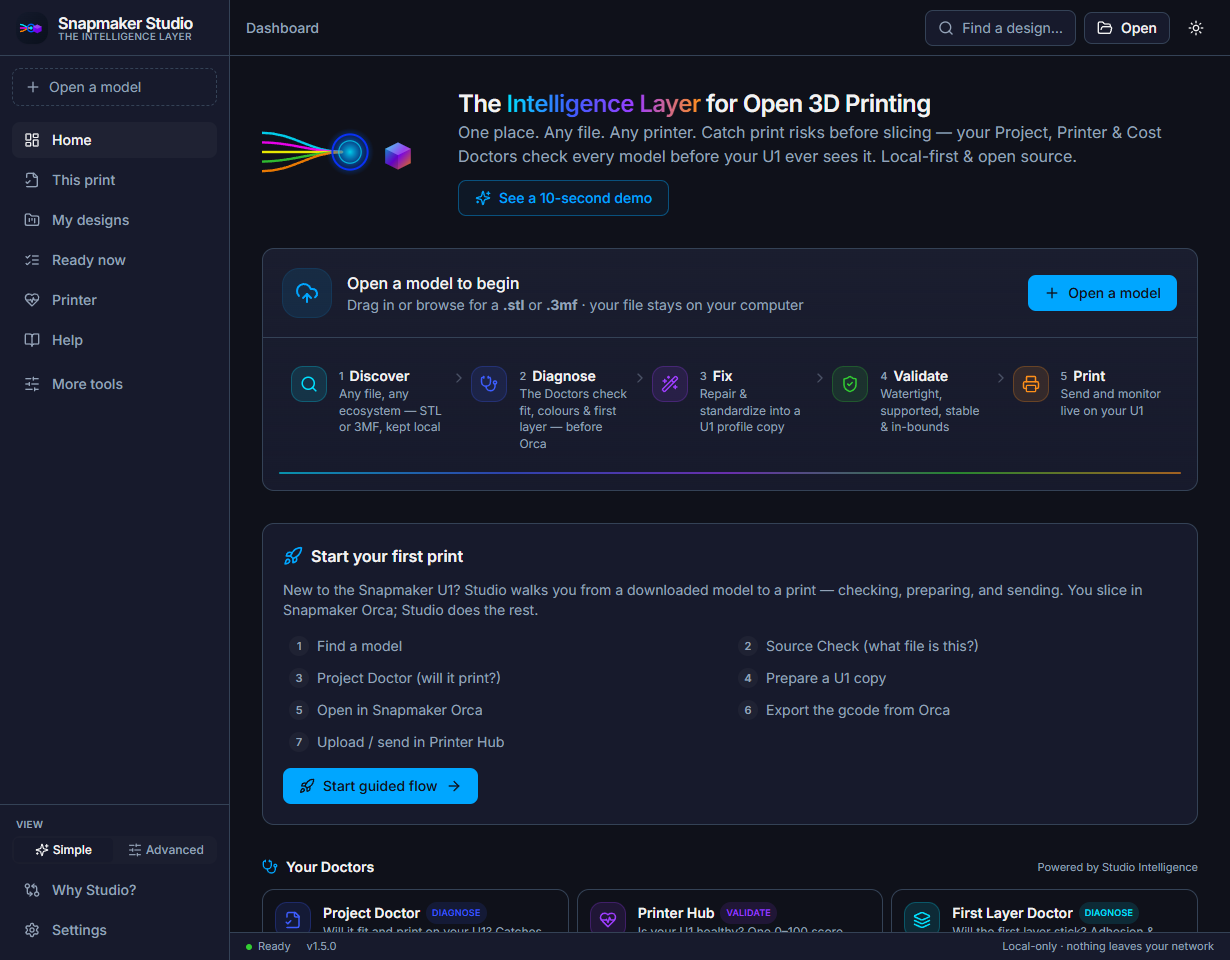Image resolution: width=1230 pixels, height=960 pixels.
Task: Click step 2 Source Check
Action: pyautogui.click(x=872, y=646)
